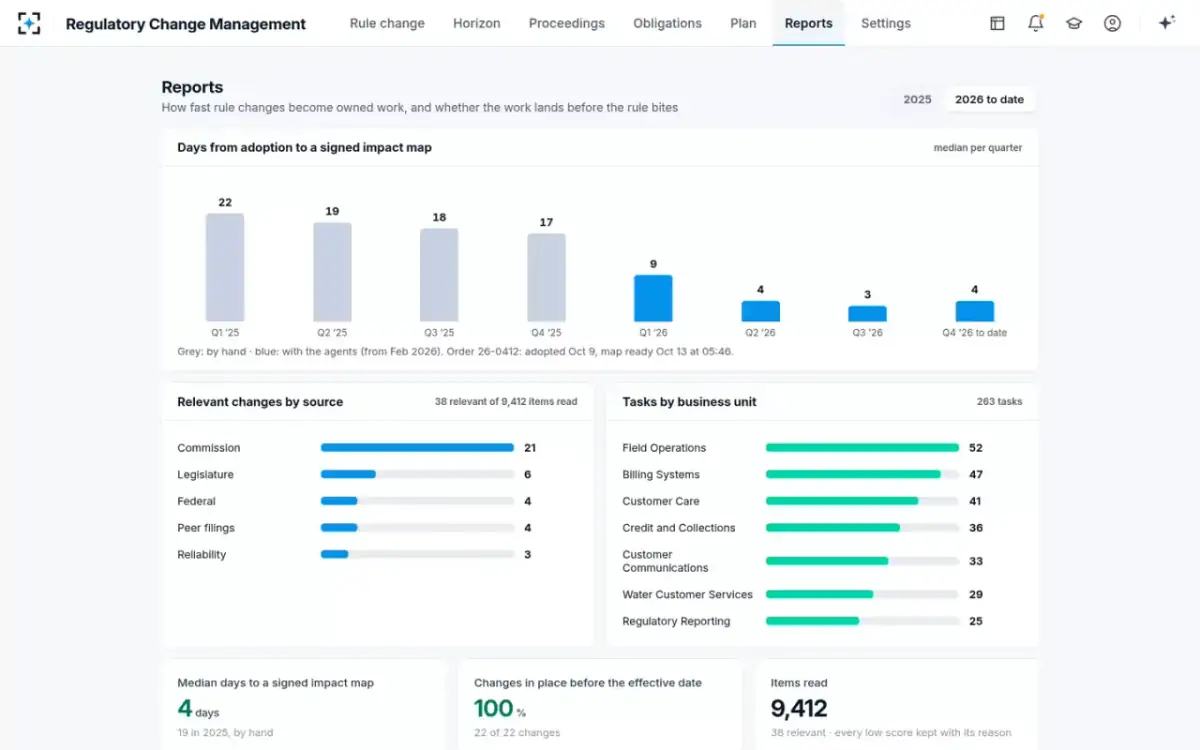This screenshot has height=750, width=1200.
Task: Click the 'Tasks by business unit' heading
Action: pos(689,402)
